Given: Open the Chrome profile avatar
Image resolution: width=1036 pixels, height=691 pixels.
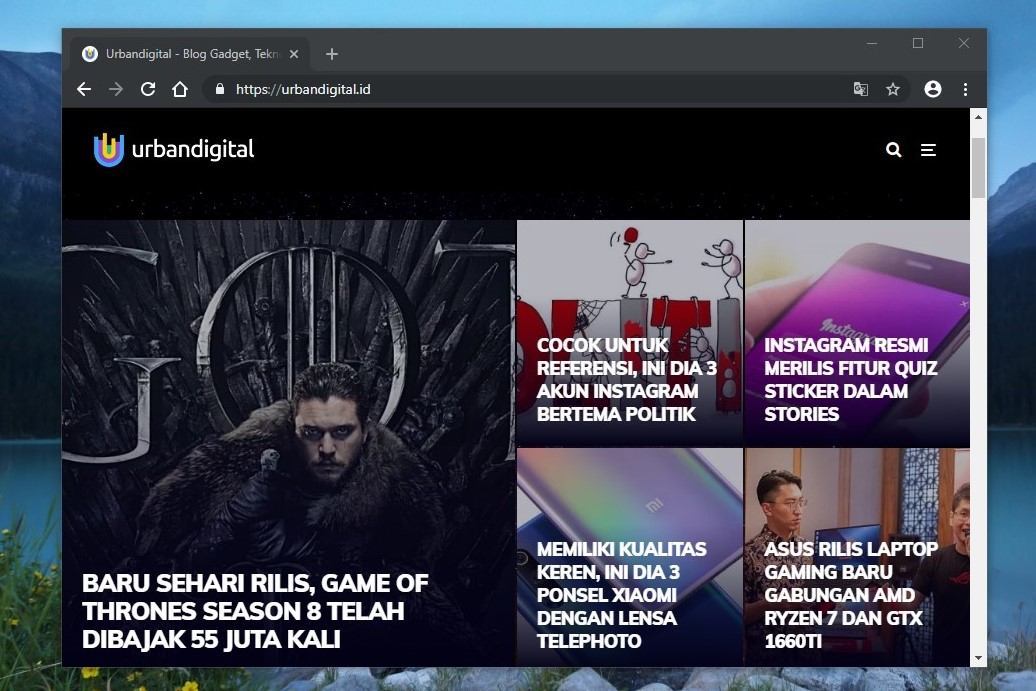Looking at the screenshot, I should (932, 89).
